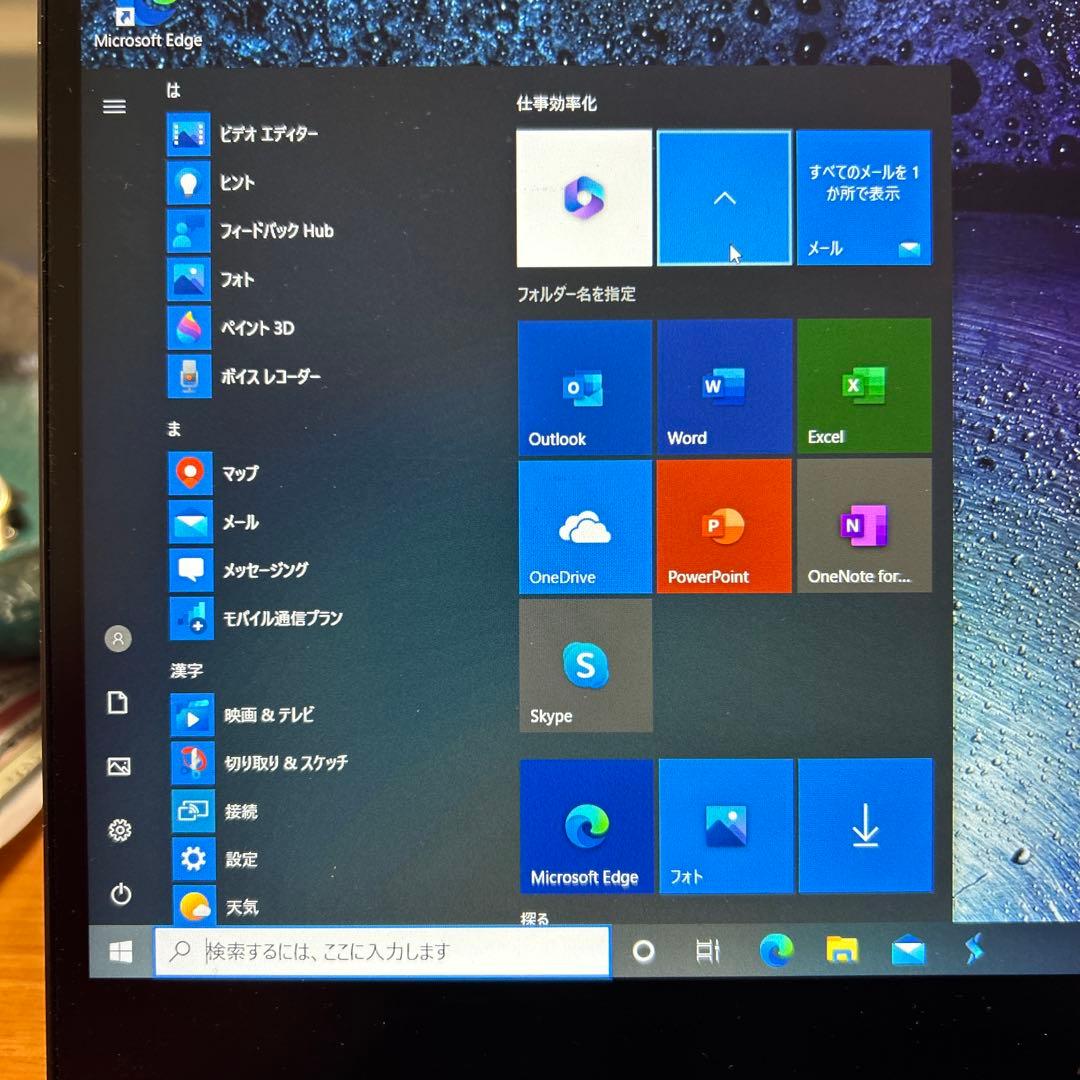
Task: Click the は section header to jump alphabetically
Action: [174, 90]
